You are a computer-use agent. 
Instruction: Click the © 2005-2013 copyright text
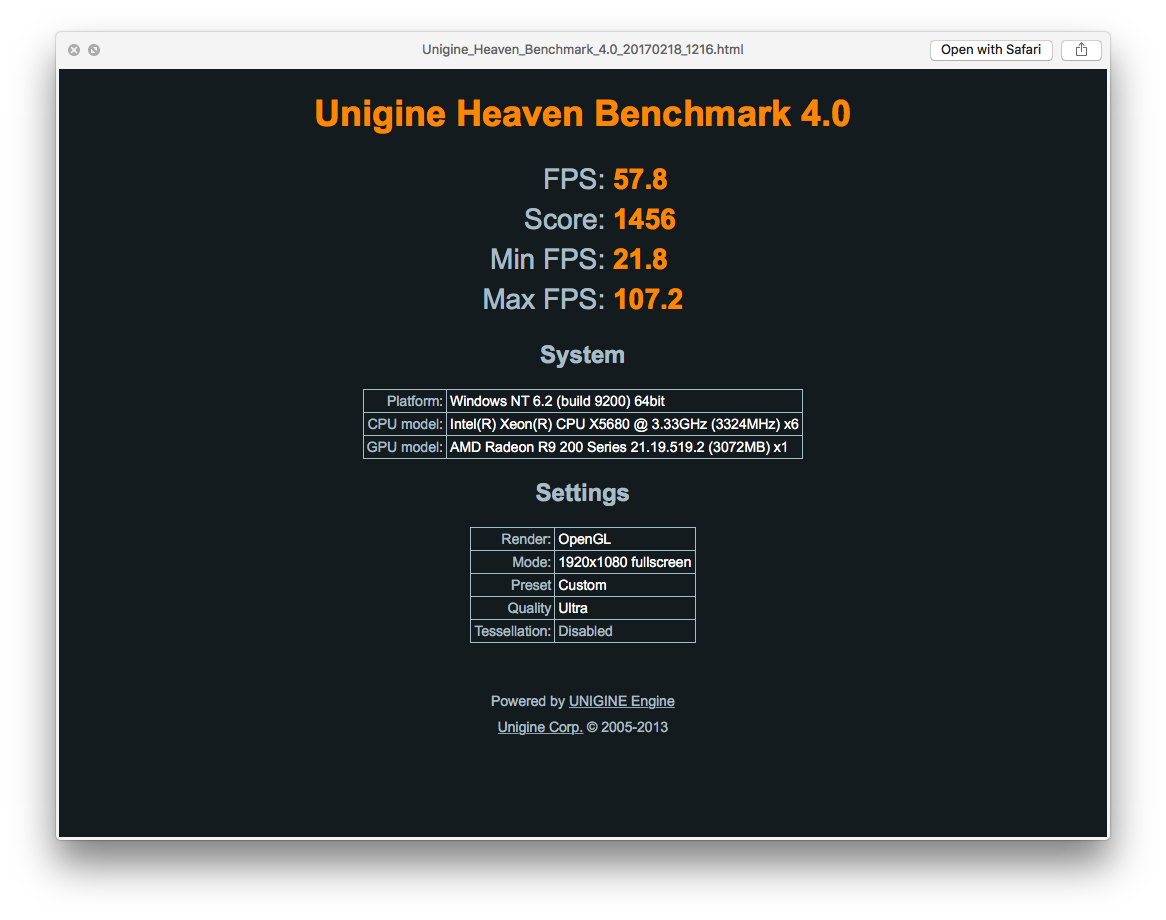[628, 727]
